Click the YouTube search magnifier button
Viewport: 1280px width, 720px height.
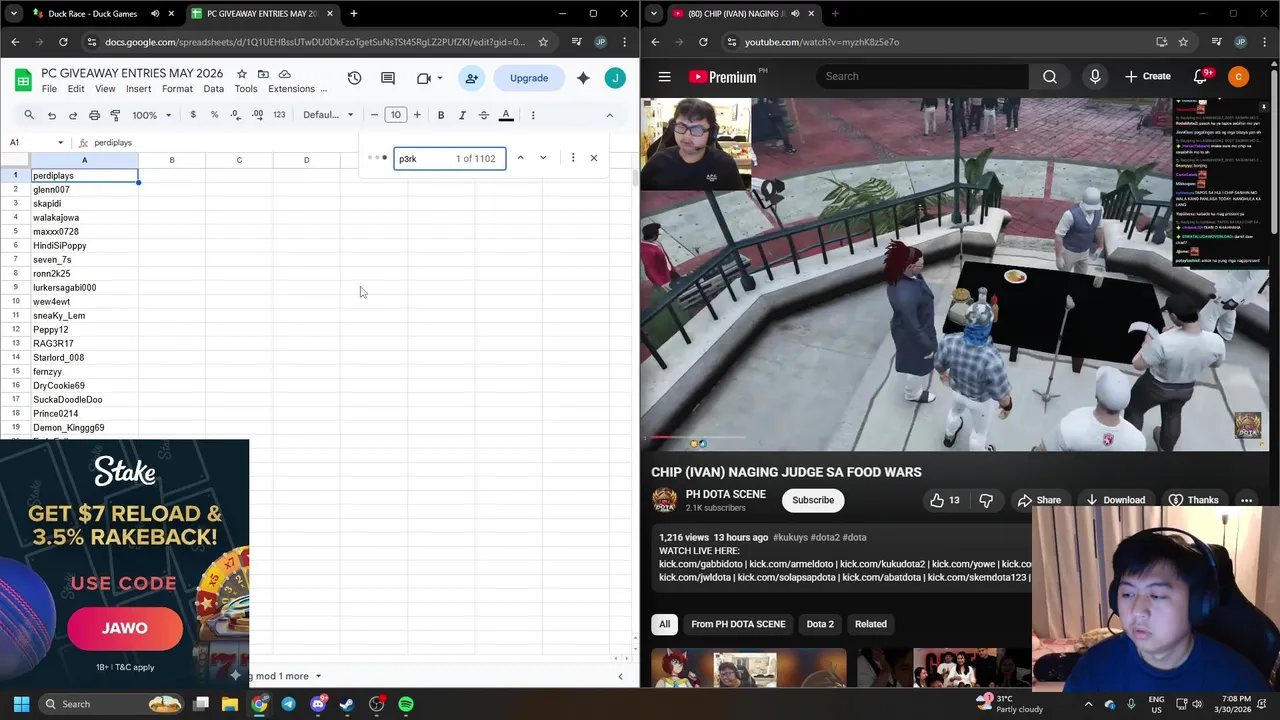click(1050, 77)
